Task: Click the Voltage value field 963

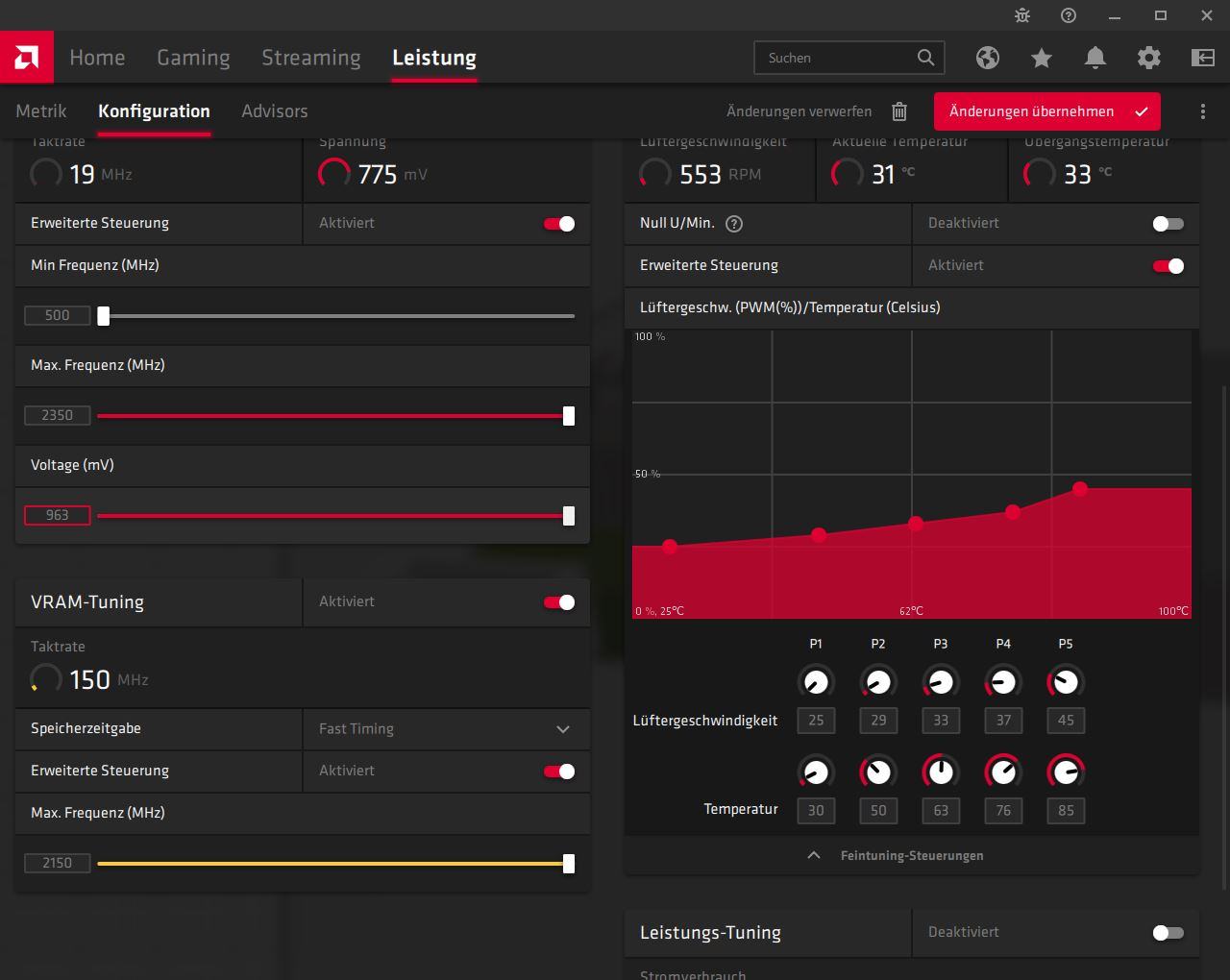Action: point(58,516)
